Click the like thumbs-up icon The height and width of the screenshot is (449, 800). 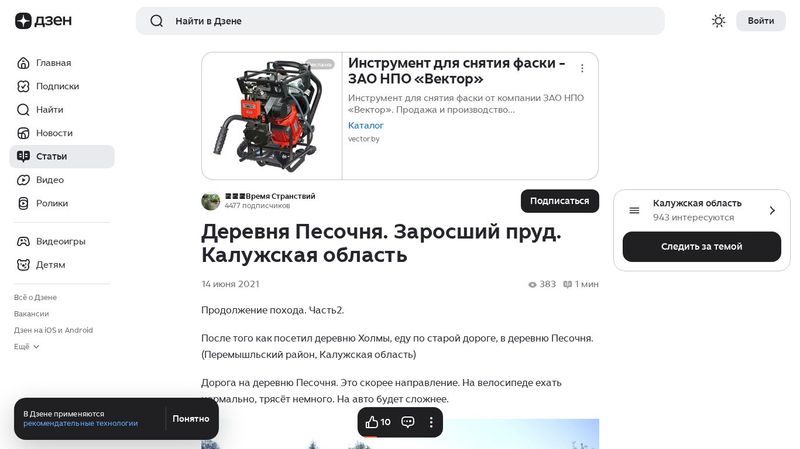click(x=372, y=422)
